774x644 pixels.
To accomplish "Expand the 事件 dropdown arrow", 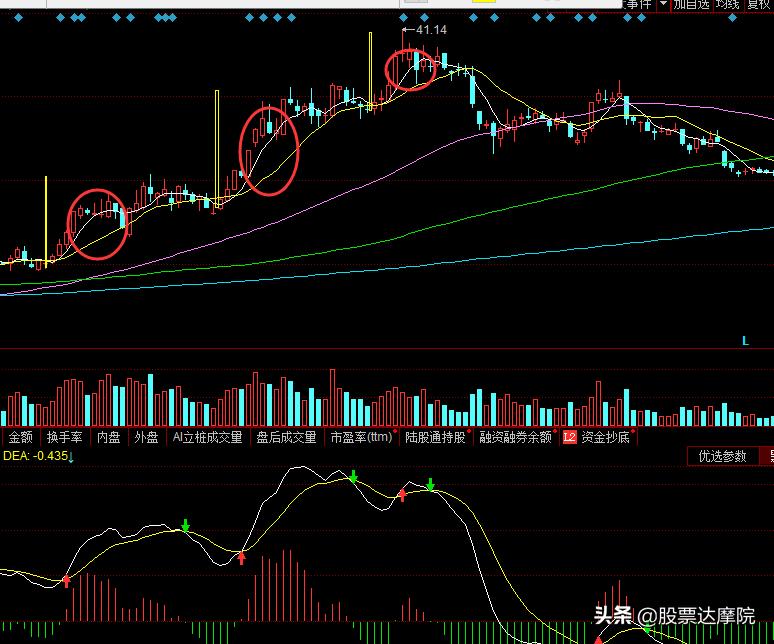I will click(663, 4).
